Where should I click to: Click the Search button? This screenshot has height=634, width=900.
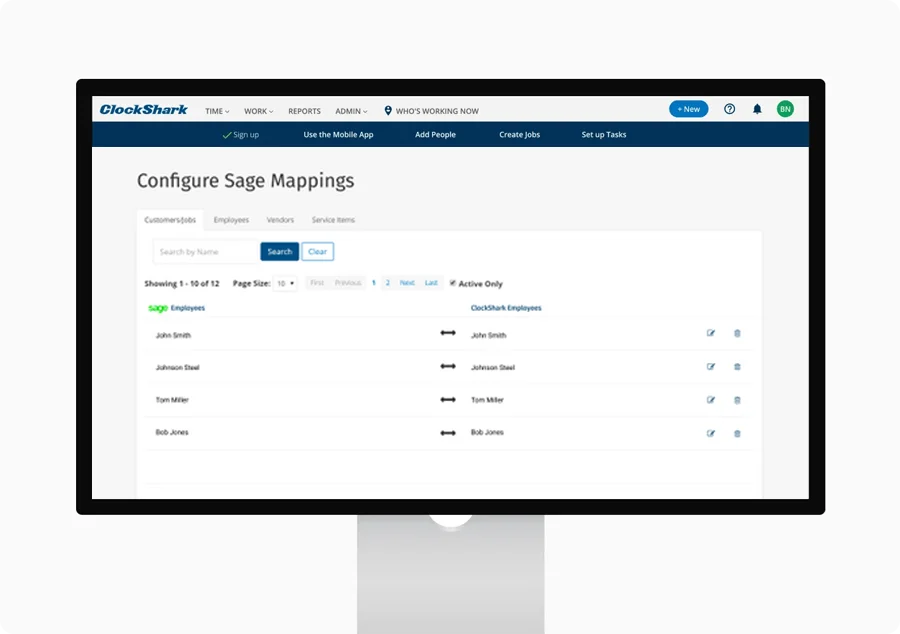click(x=280, y=251)
